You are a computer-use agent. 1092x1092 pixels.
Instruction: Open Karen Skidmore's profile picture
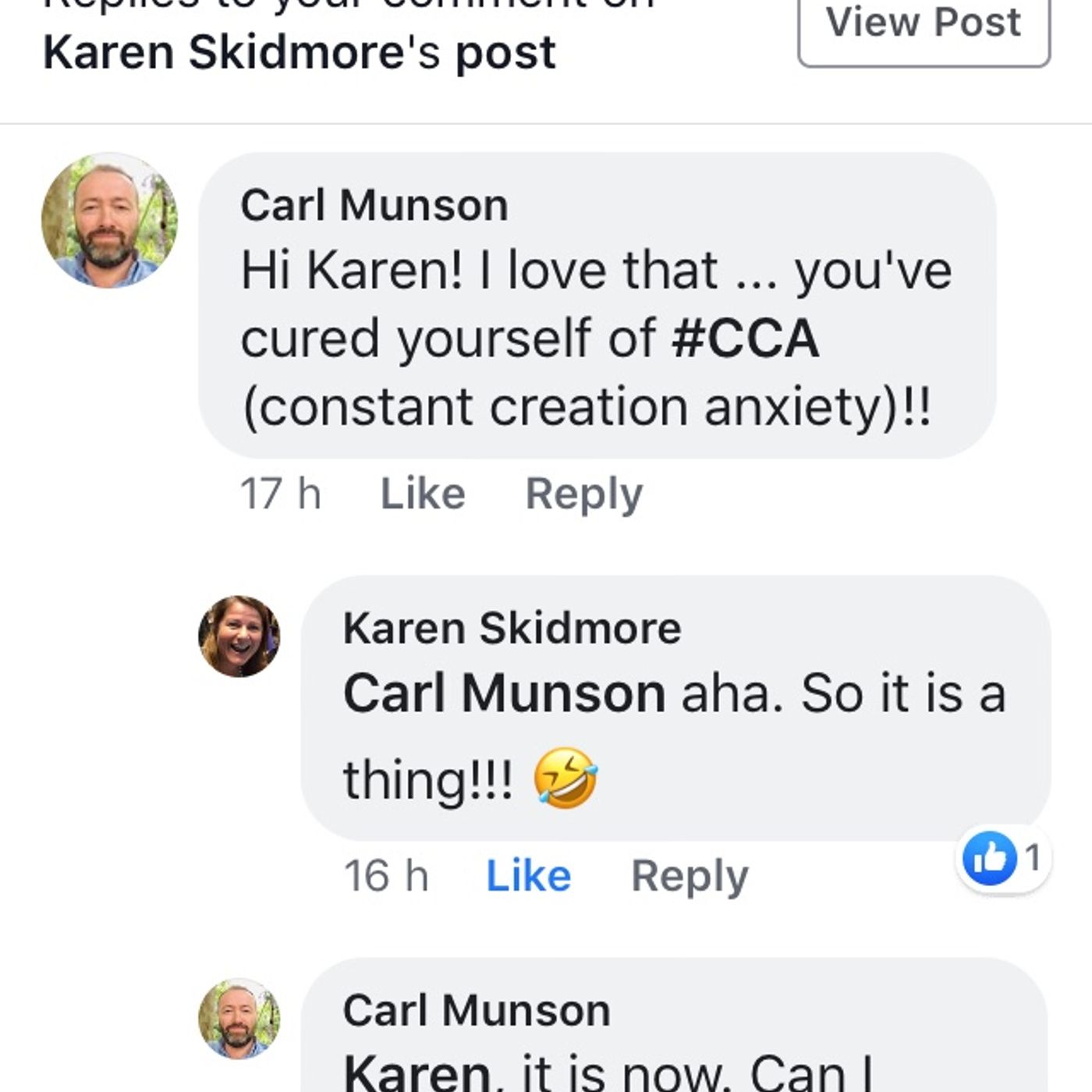point(239,636)
